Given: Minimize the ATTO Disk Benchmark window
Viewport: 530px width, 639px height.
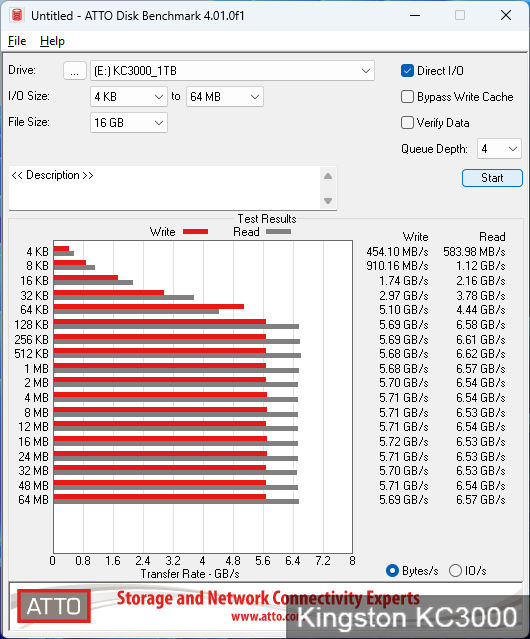Looking at the screenshot, I should click(x=415, y=15).
